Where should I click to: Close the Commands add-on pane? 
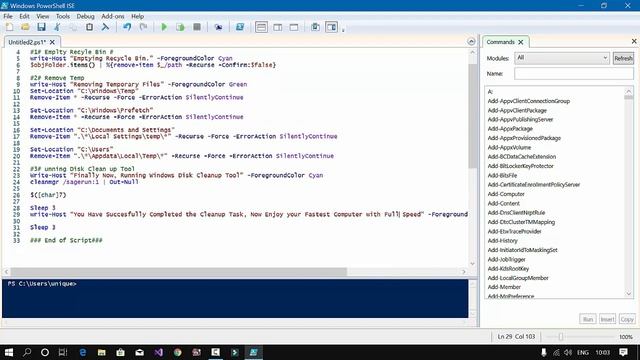(634, 41)
